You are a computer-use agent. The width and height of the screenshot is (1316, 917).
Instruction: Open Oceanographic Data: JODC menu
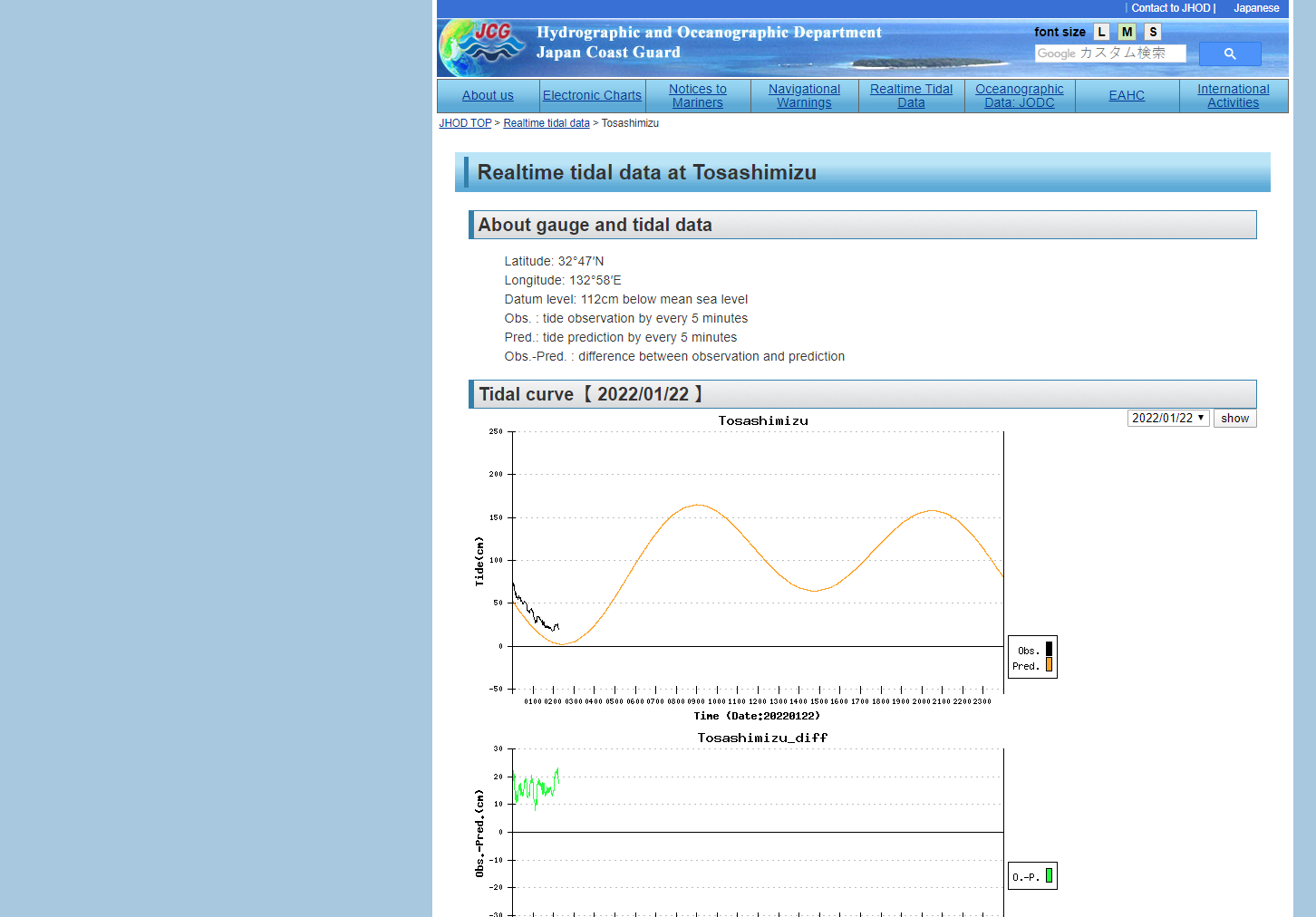click(1020, 96)
